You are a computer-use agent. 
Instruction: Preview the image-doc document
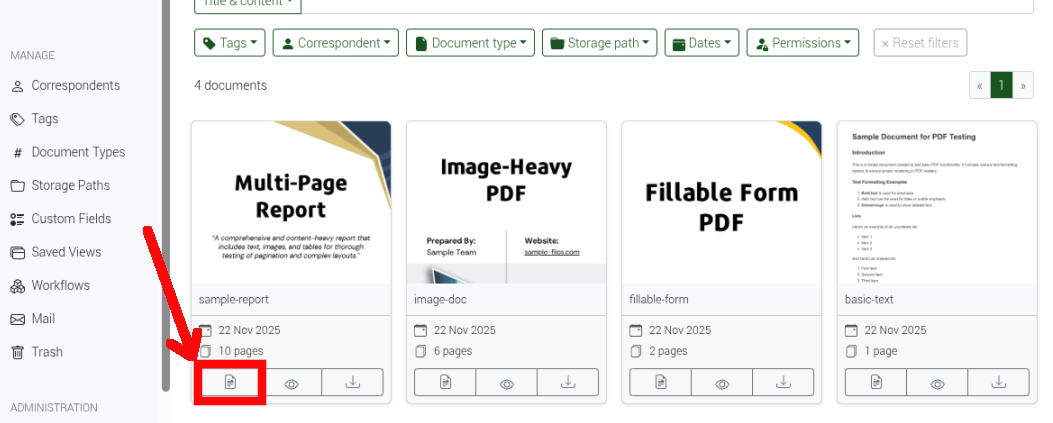tap(506, 382)
